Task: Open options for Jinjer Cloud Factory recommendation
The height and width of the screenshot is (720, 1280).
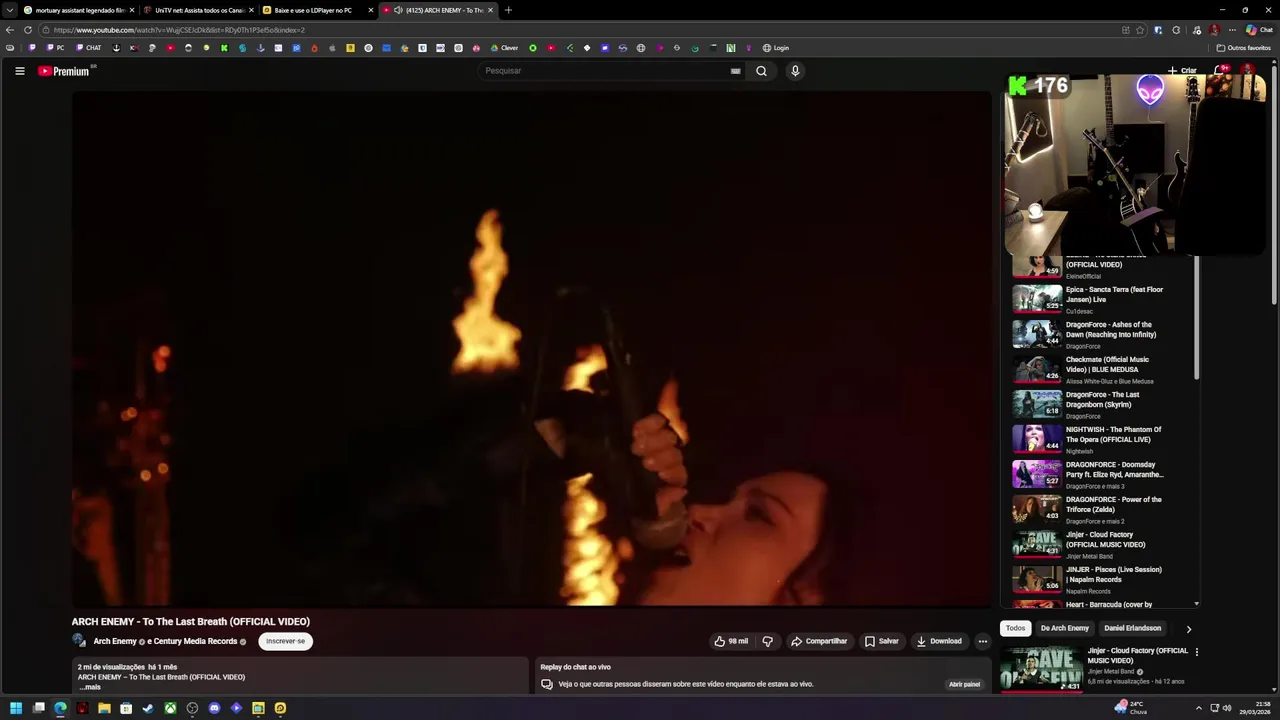Action: point(1197,652)
